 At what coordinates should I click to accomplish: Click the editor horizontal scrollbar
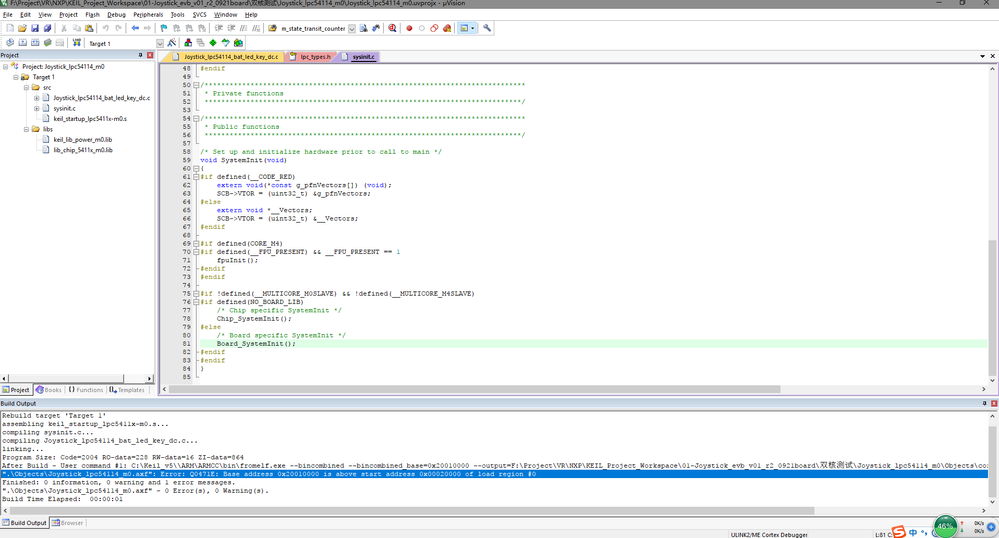[475, 389]
